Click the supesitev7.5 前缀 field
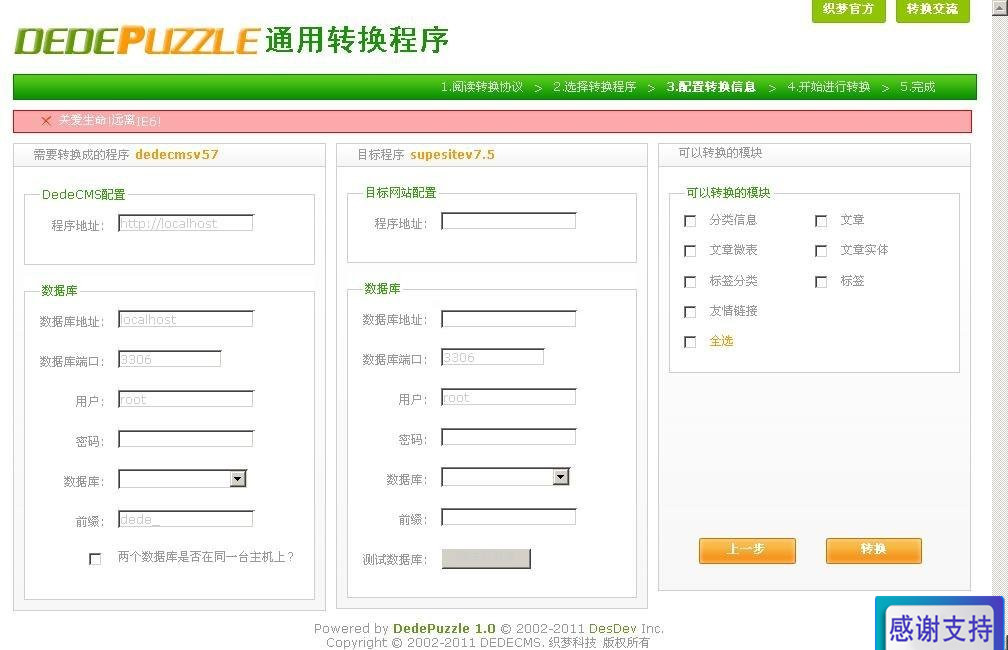The height and width of the screenshot is (650, 1008). (508, 518)
